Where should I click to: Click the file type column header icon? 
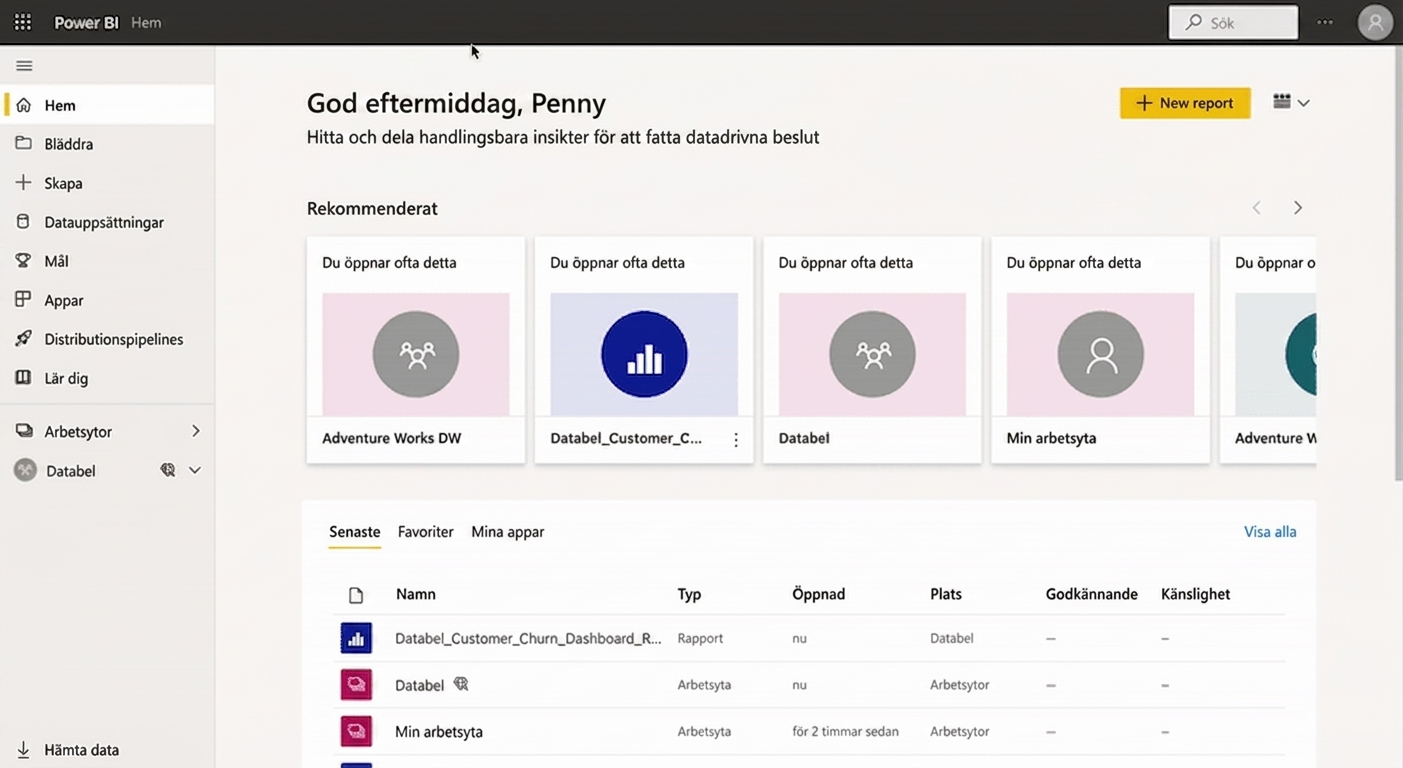click(356, 595)
